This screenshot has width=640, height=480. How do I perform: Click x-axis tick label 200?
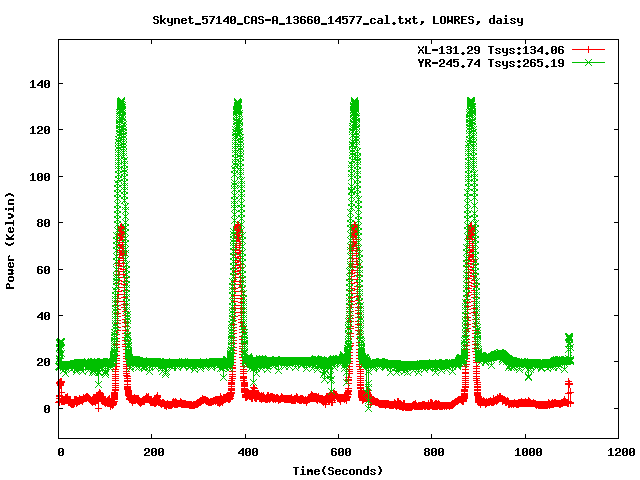pos(154,452)
